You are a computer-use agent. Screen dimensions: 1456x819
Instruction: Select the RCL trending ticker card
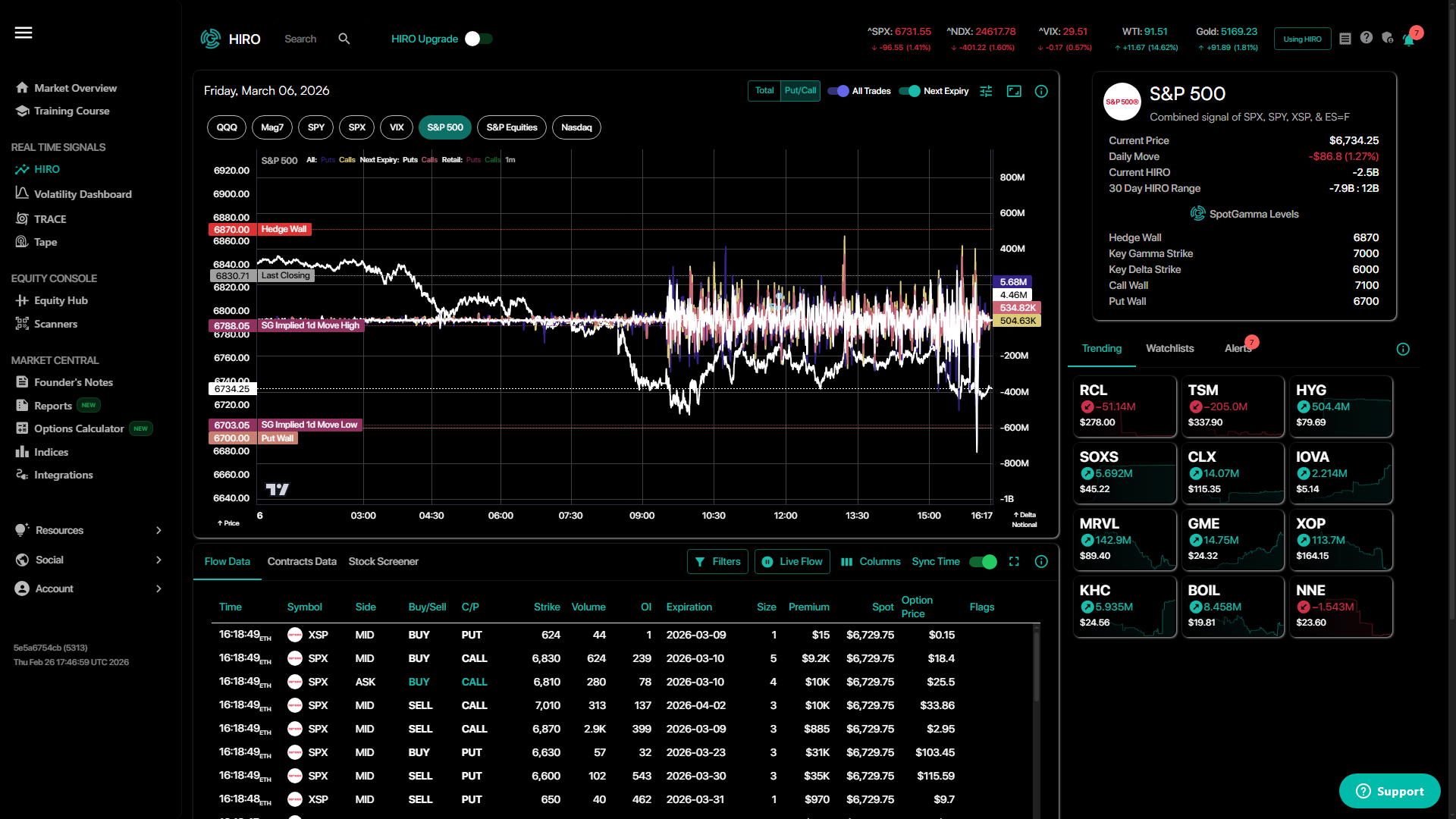(1125, 406)
